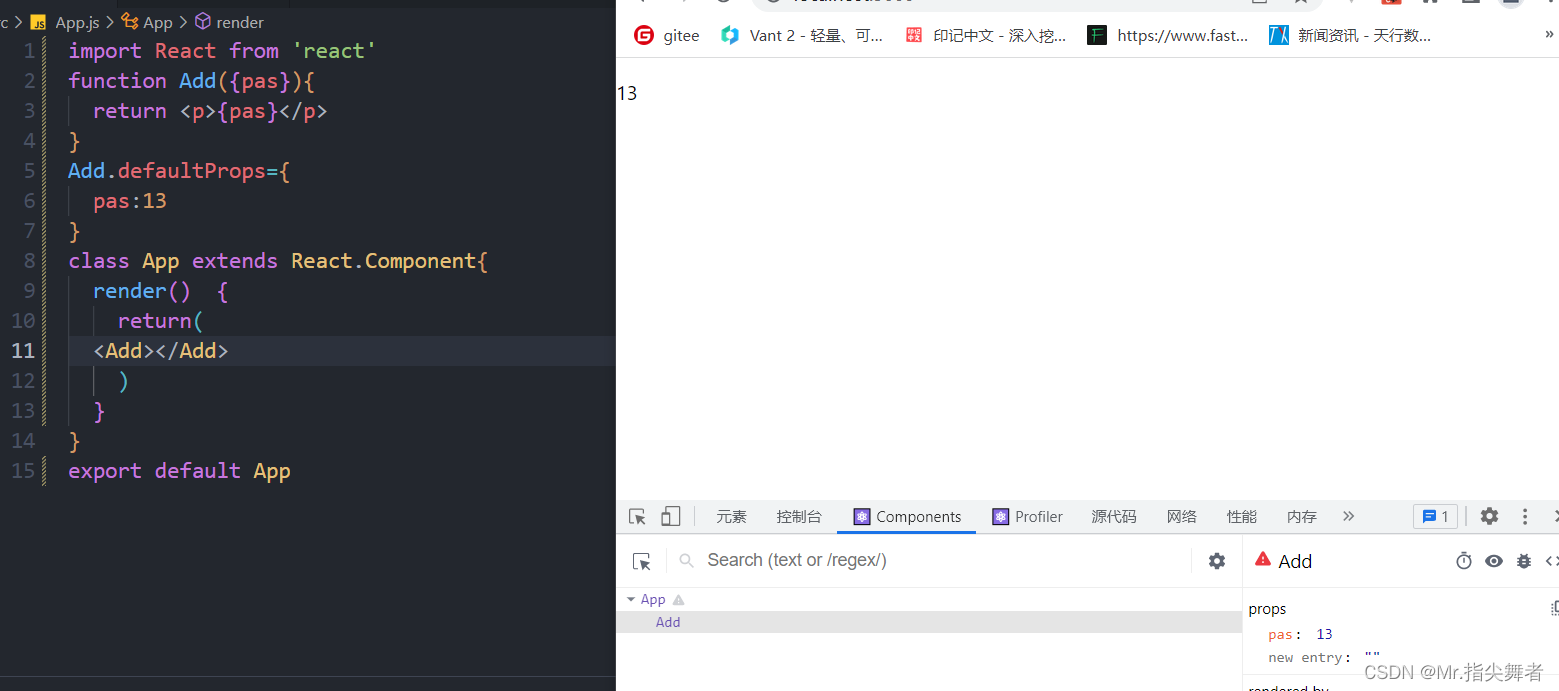The width and height of the screenshot is (1559, 691).
Task: Toggle the console message counter badge
Action: pyautogui.click(x=1435, y=516)
